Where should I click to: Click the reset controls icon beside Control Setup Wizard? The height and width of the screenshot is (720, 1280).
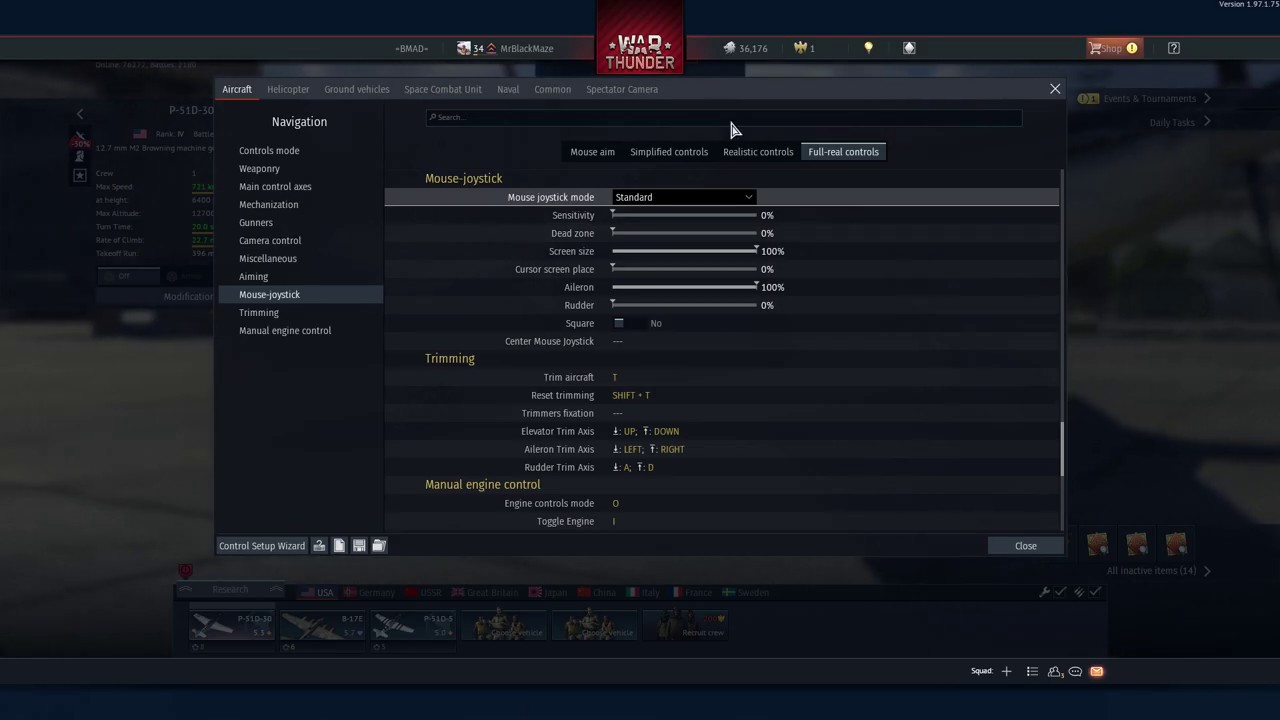319,546
